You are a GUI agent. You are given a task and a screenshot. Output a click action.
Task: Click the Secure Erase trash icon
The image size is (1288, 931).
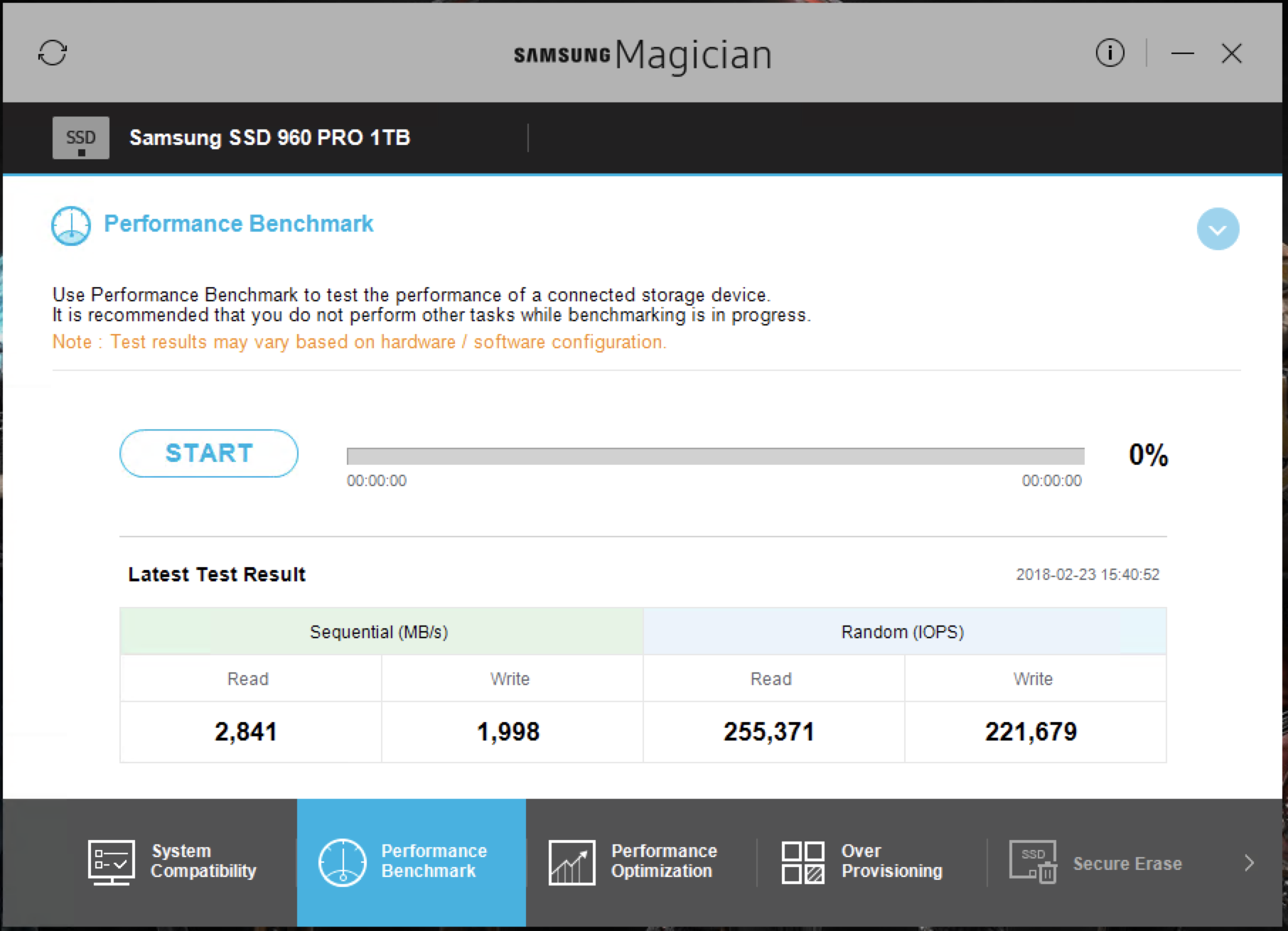1033,863
